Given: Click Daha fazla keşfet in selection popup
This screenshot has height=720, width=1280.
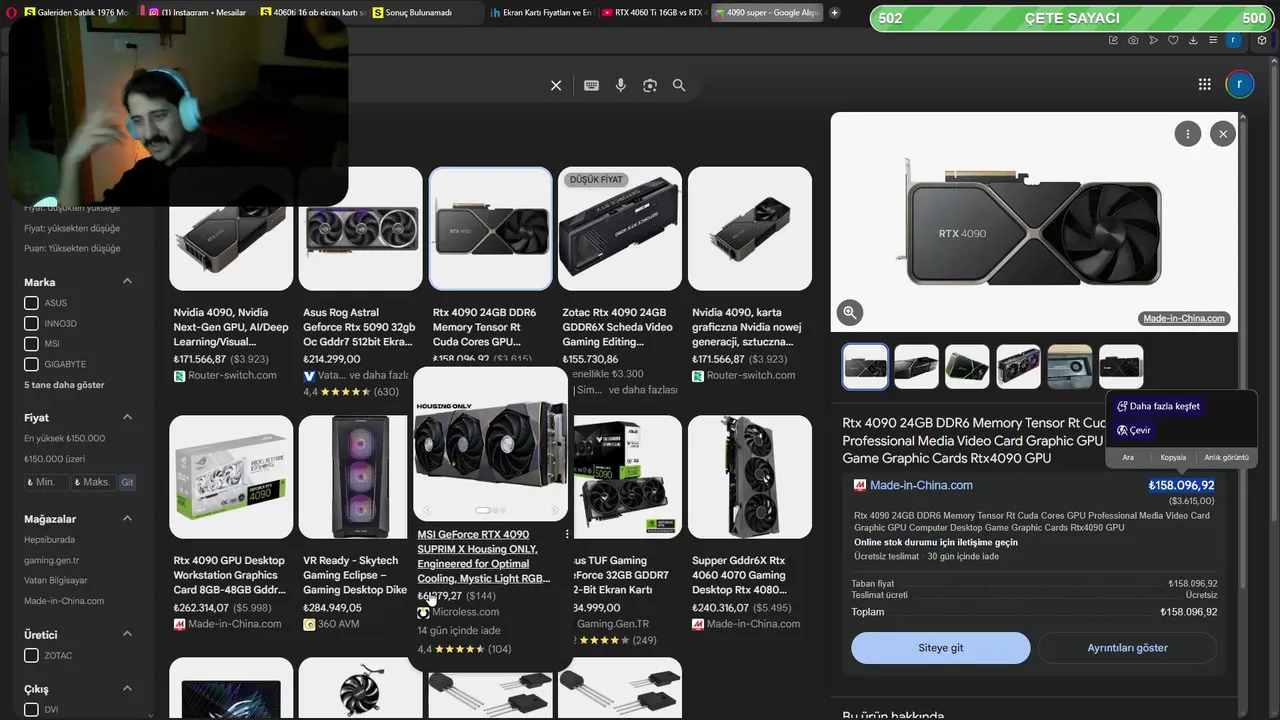Looking at the screenshot, I should pos(1158,406).
